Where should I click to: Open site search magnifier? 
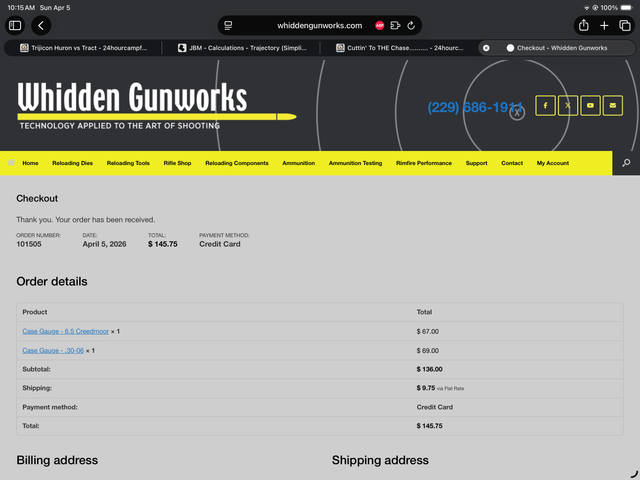click(626, 163)
